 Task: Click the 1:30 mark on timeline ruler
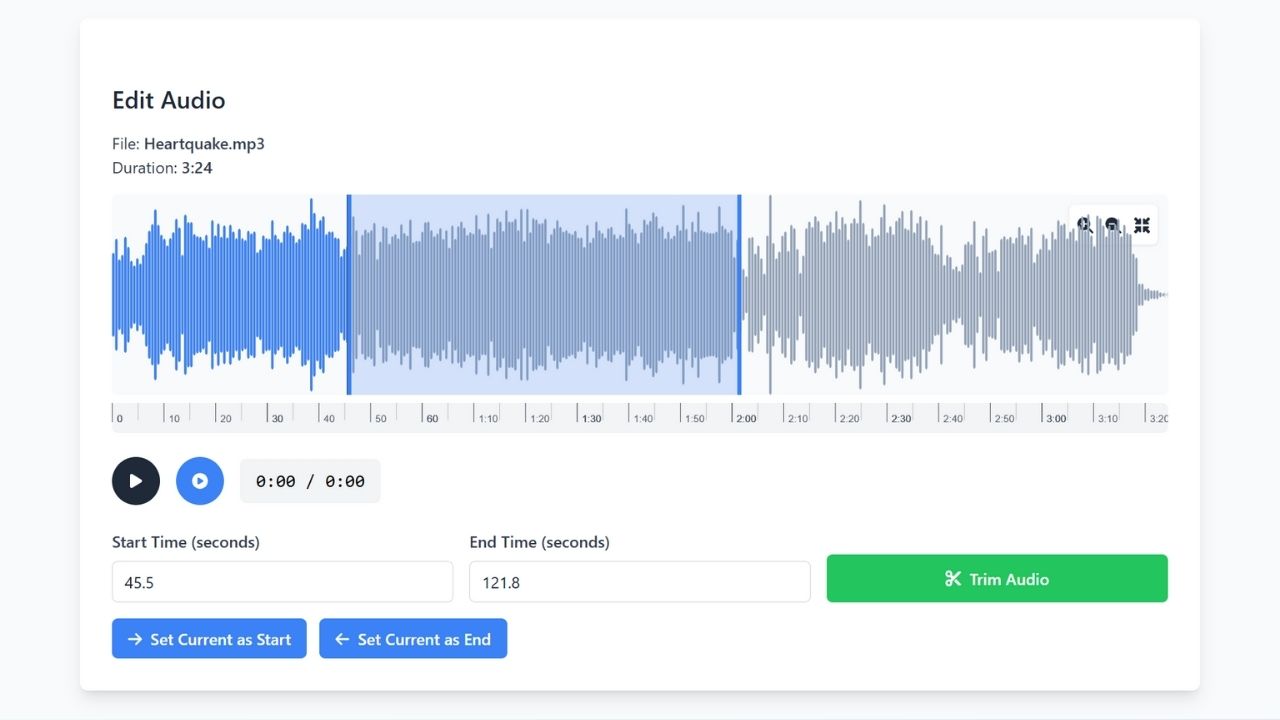(x=591, y=418)
